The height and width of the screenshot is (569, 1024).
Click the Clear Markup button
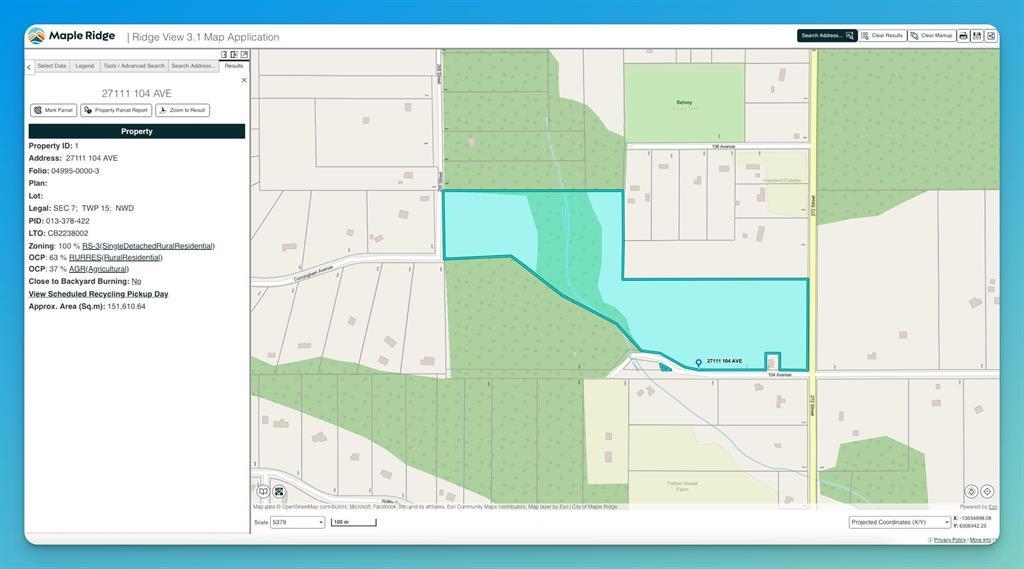929,36
